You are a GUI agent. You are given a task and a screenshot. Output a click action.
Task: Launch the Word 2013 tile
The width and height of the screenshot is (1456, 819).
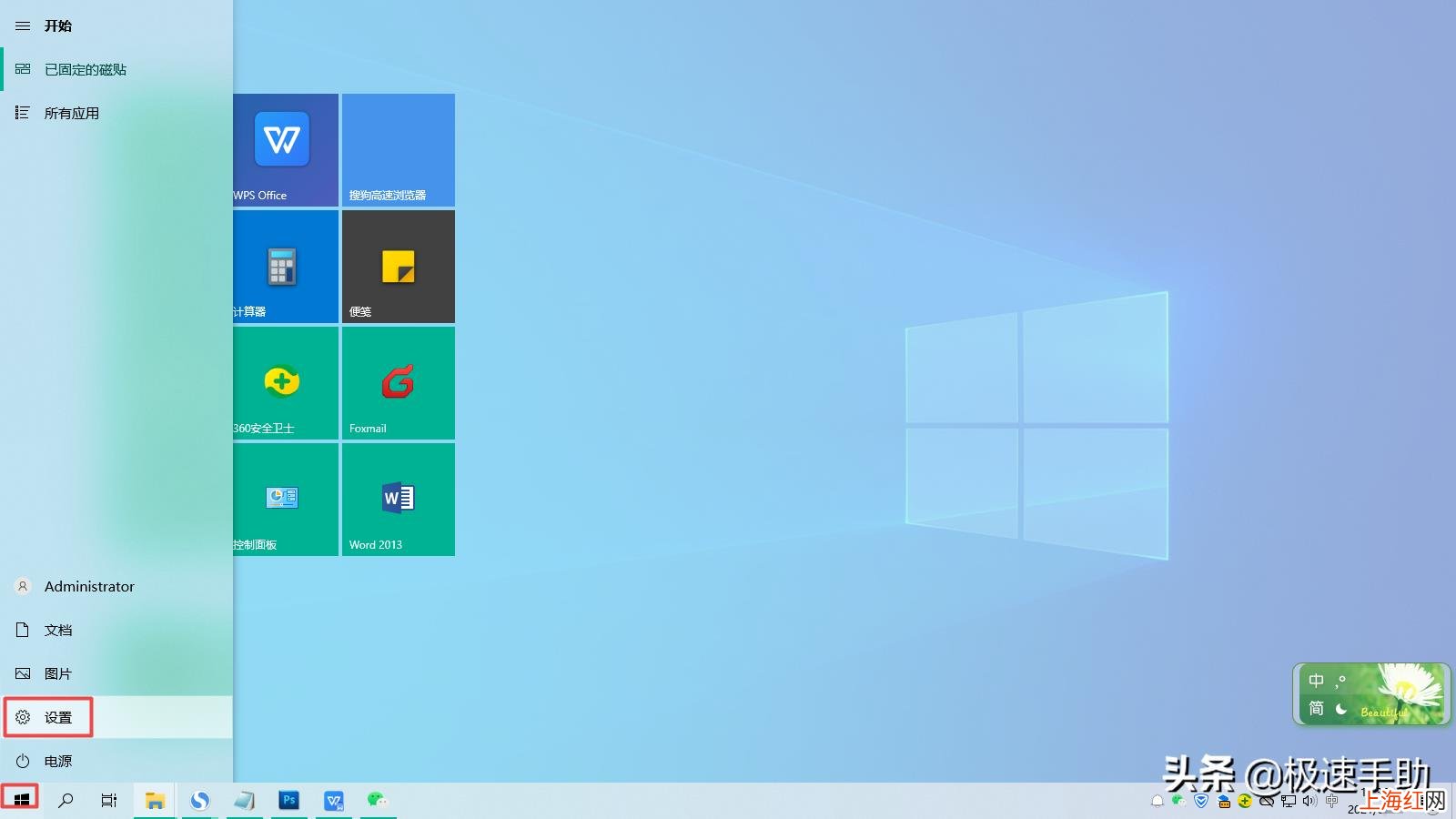[x=399, y=500]
